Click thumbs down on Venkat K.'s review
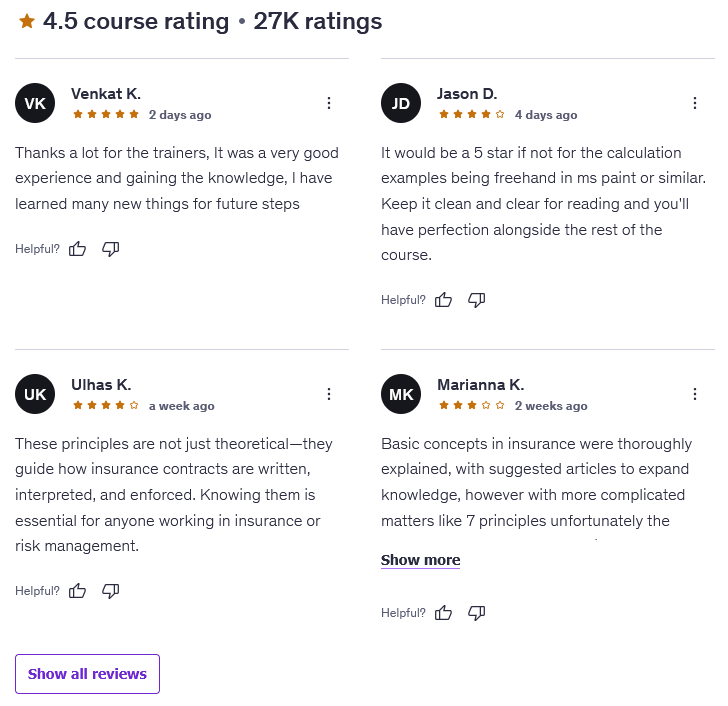Viewport: 728px width, 706px height. tap(111, 249)
